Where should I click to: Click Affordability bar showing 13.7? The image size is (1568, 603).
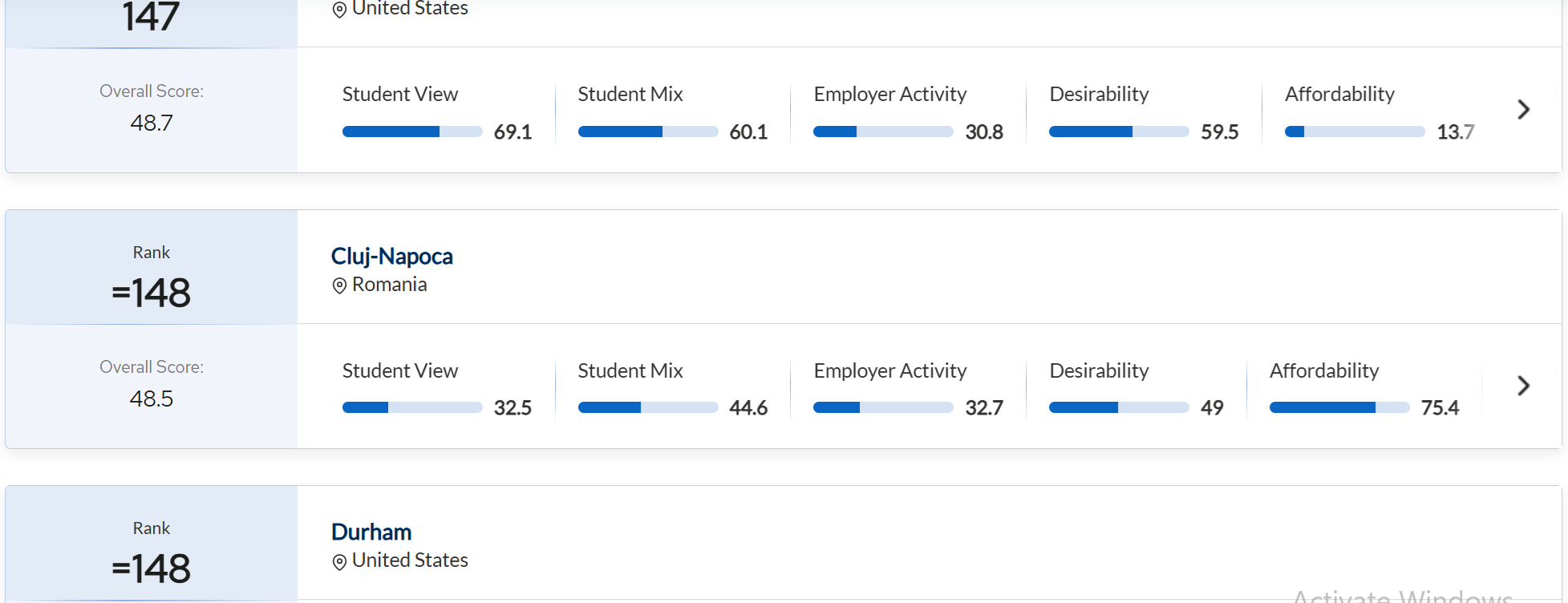(x=1354, y=132)
